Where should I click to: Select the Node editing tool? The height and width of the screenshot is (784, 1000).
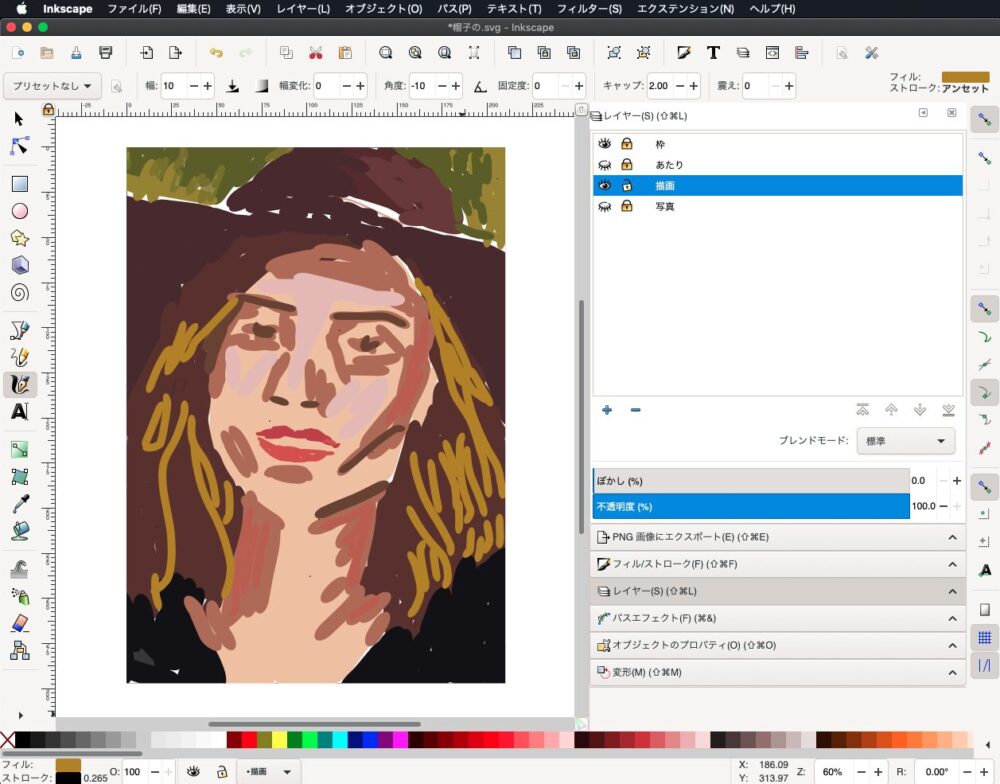click(19, 146)
